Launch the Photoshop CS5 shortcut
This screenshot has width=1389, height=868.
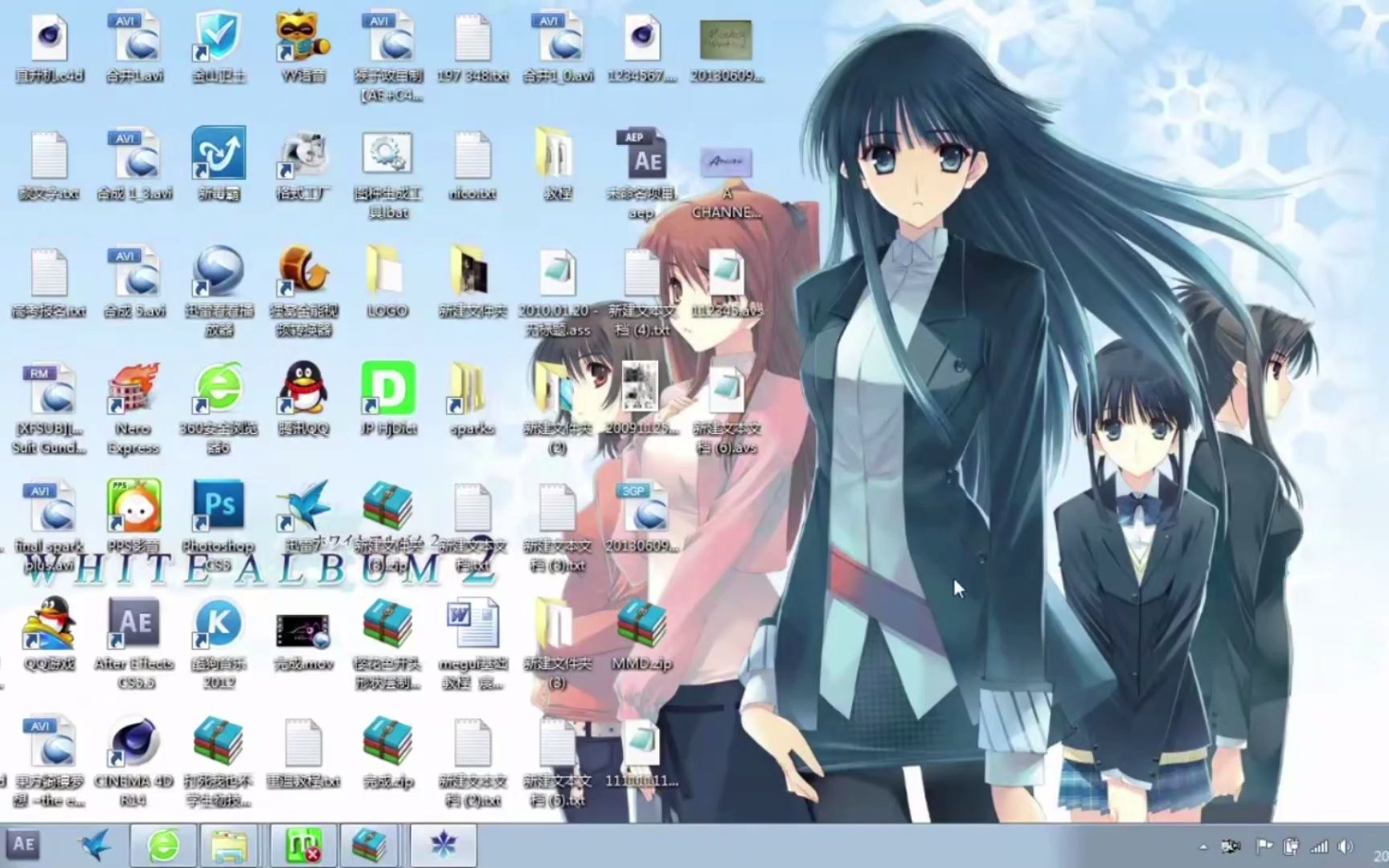(x=219, y=526)
